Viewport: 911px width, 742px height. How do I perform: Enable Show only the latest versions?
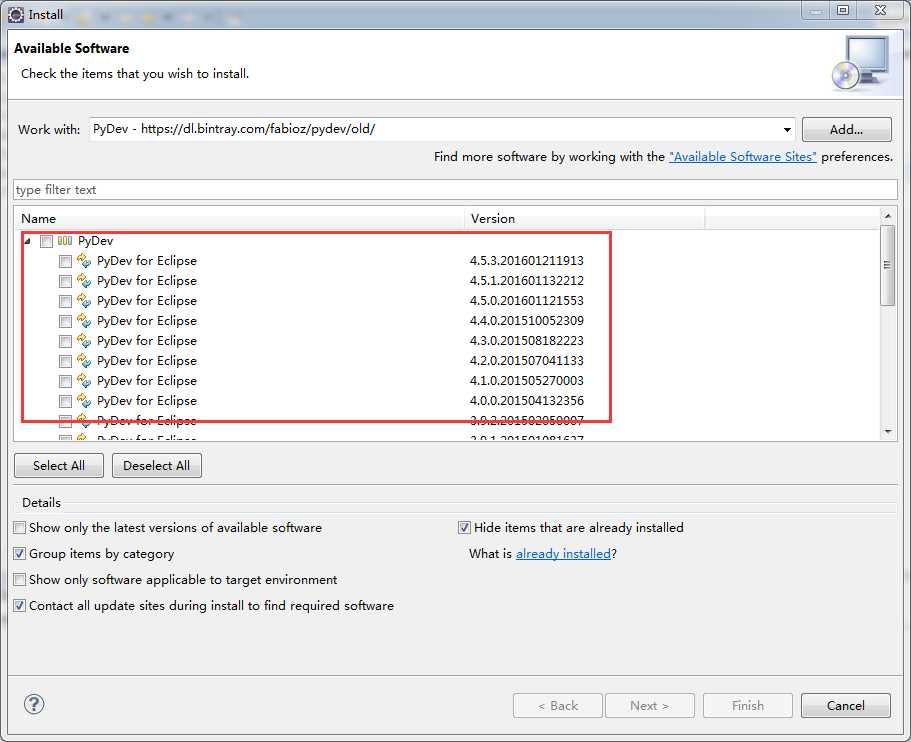pyautogui.click(x=20, y=528)
